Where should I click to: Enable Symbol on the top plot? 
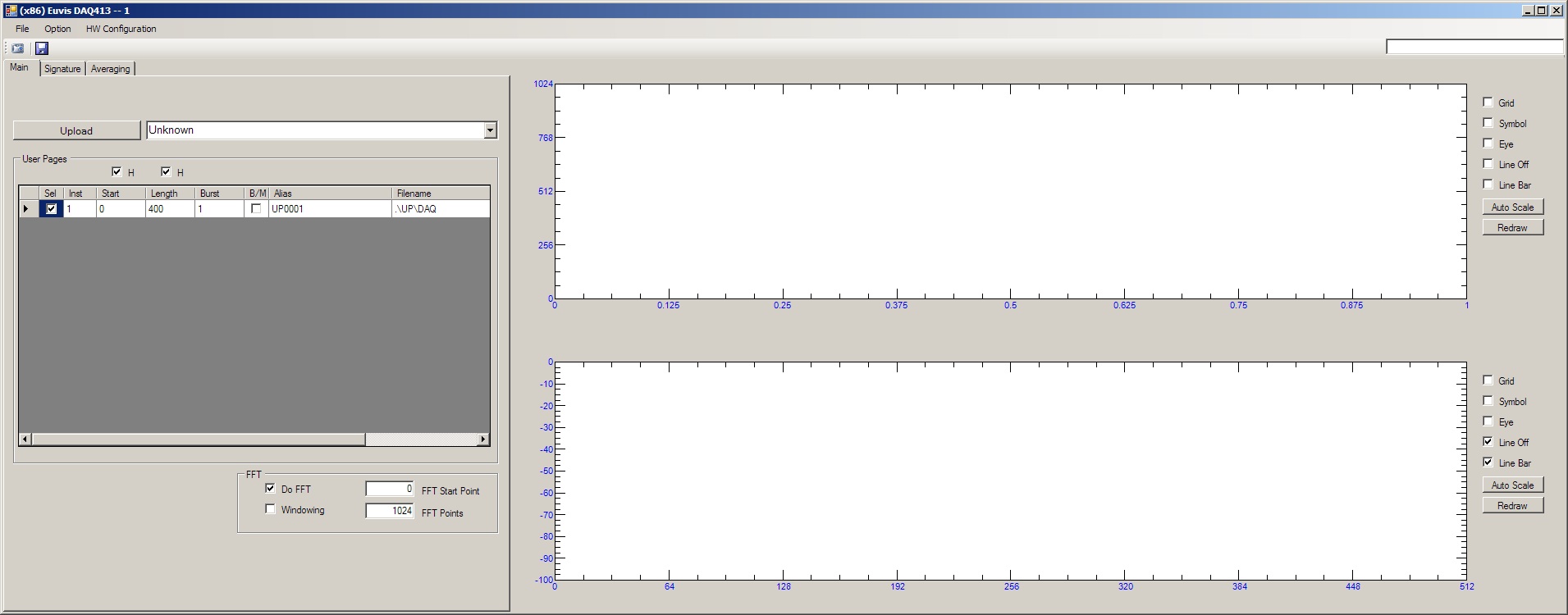(1488, 122)
